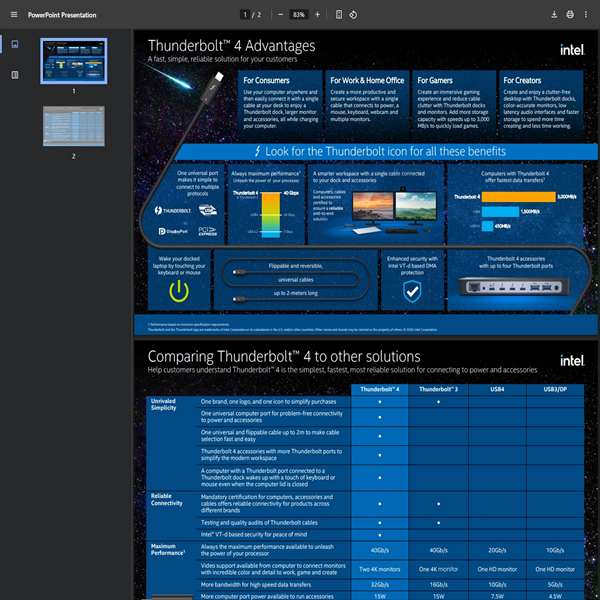Click the 'One 4K monitor' cell
Image resolution: width=600 pixels, height=600 pixels.
[439, 569]
